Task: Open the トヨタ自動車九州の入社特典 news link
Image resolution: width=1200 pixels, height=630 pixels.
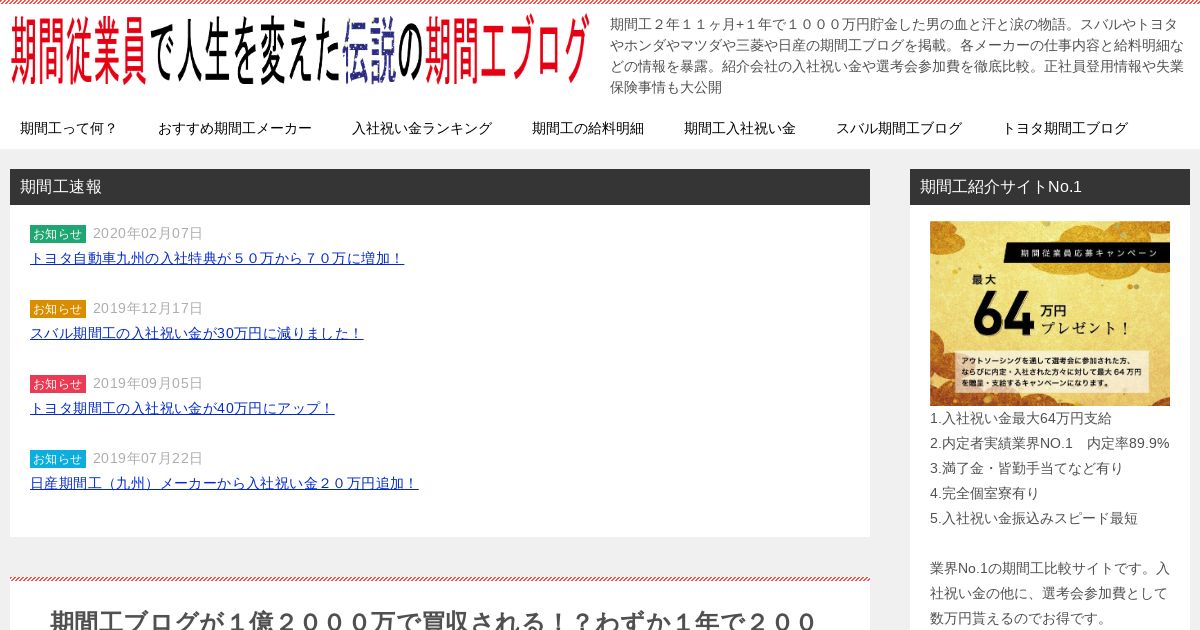Action: [217, 258]
